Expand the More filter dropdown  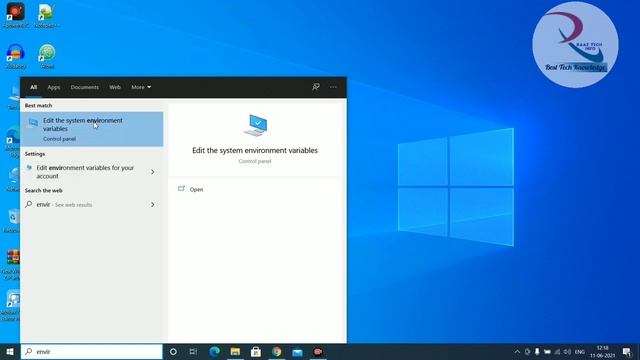141,87
